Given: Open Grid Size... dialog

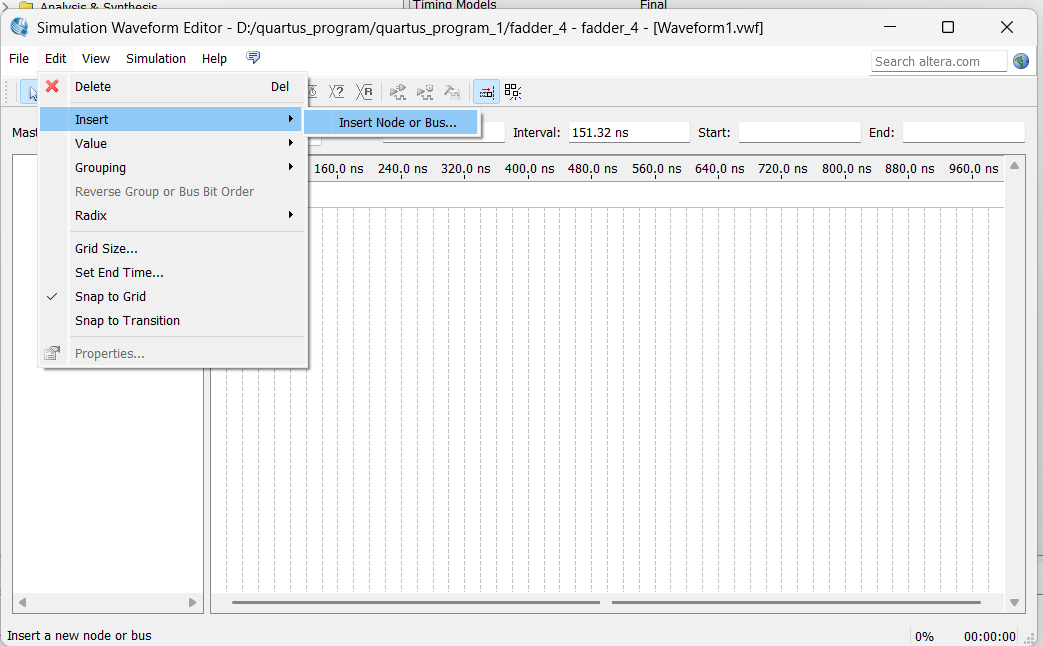Looking at the screenshot, I should pos(173,249).
